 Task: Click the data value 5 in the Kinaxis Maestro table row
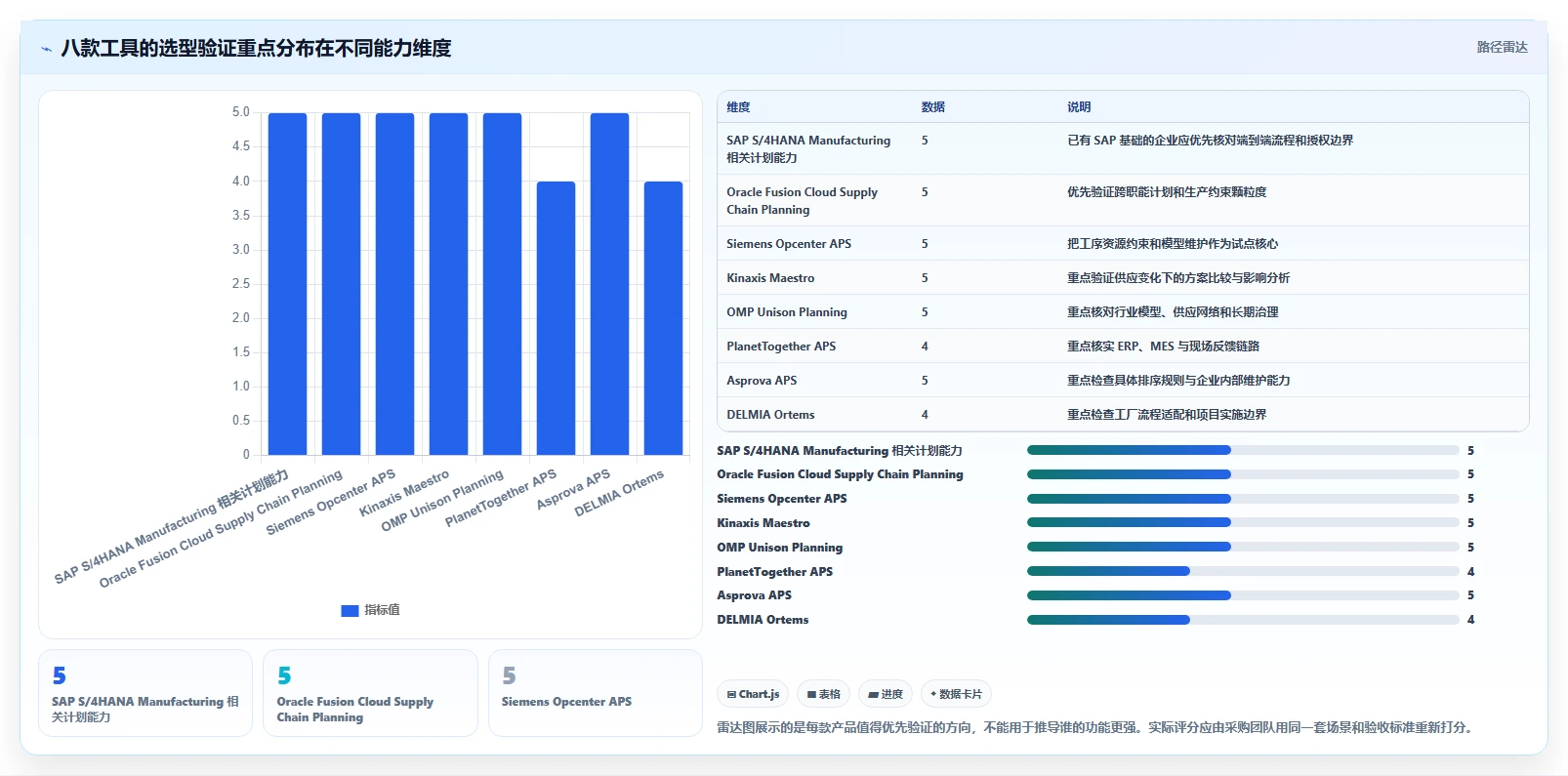(x=925, y=278)
